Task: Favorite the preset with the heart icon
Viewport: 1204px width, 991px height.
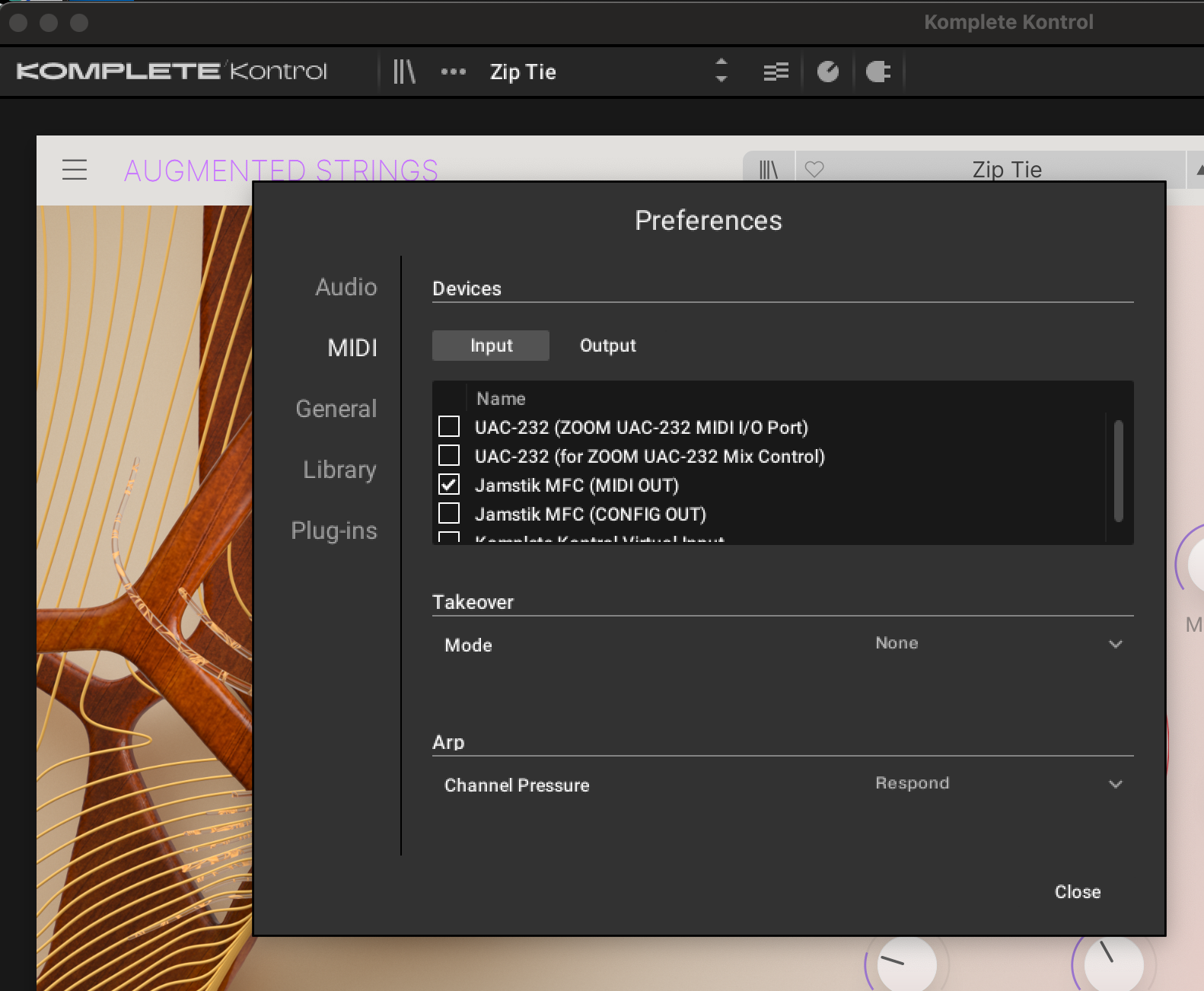Action: click(814, 169)
